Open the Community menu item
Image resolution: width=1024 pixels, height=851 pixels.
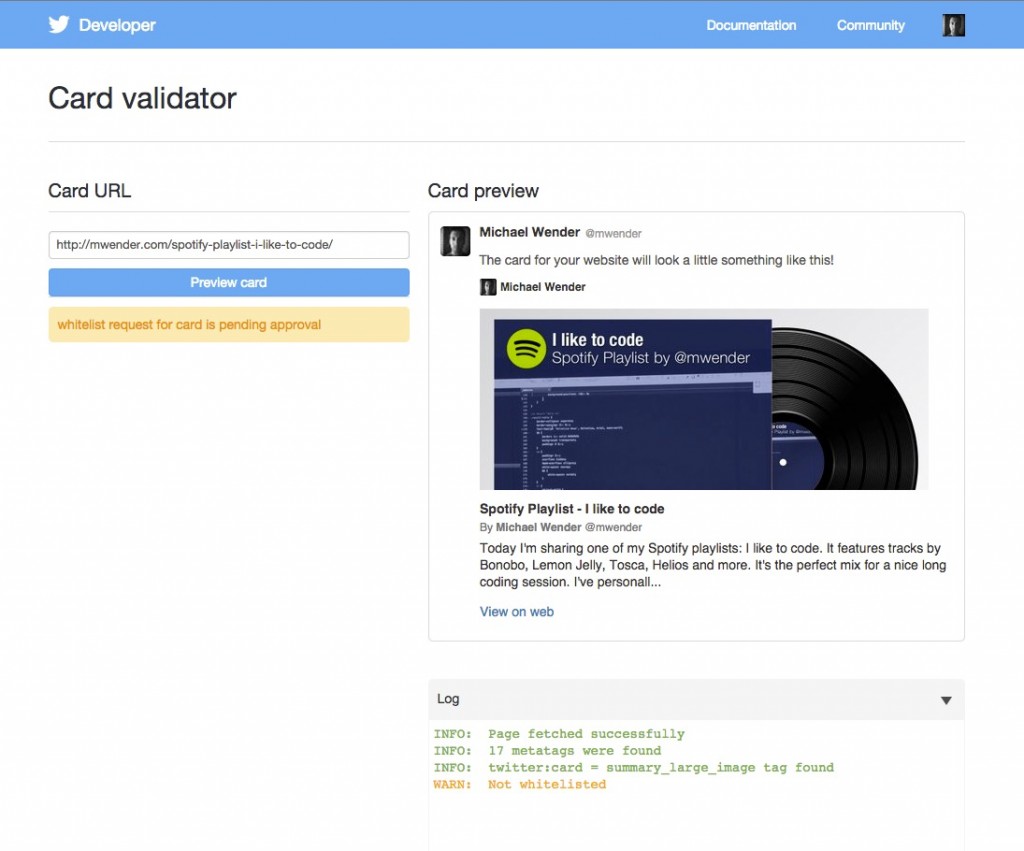coord(871,25)
